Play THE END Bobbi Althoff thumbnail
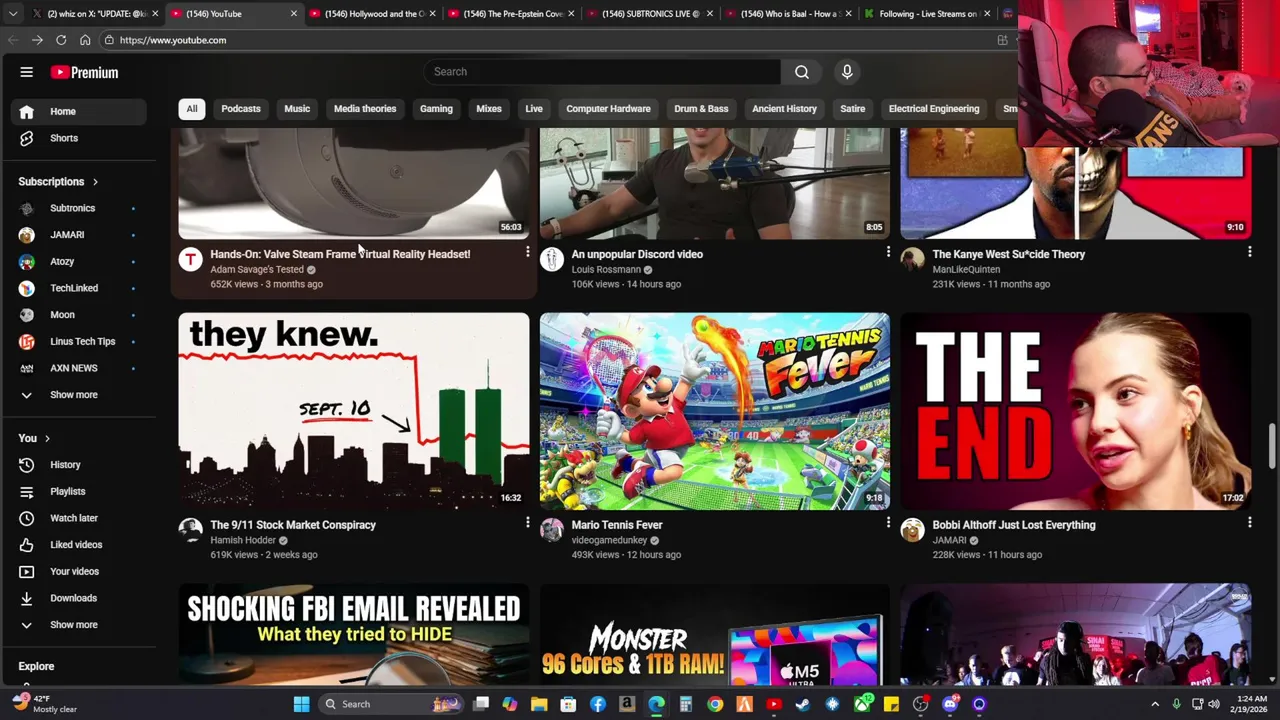Image resolution: width=1280 pixels, height=720 pixels. [x=1075, y=411]
